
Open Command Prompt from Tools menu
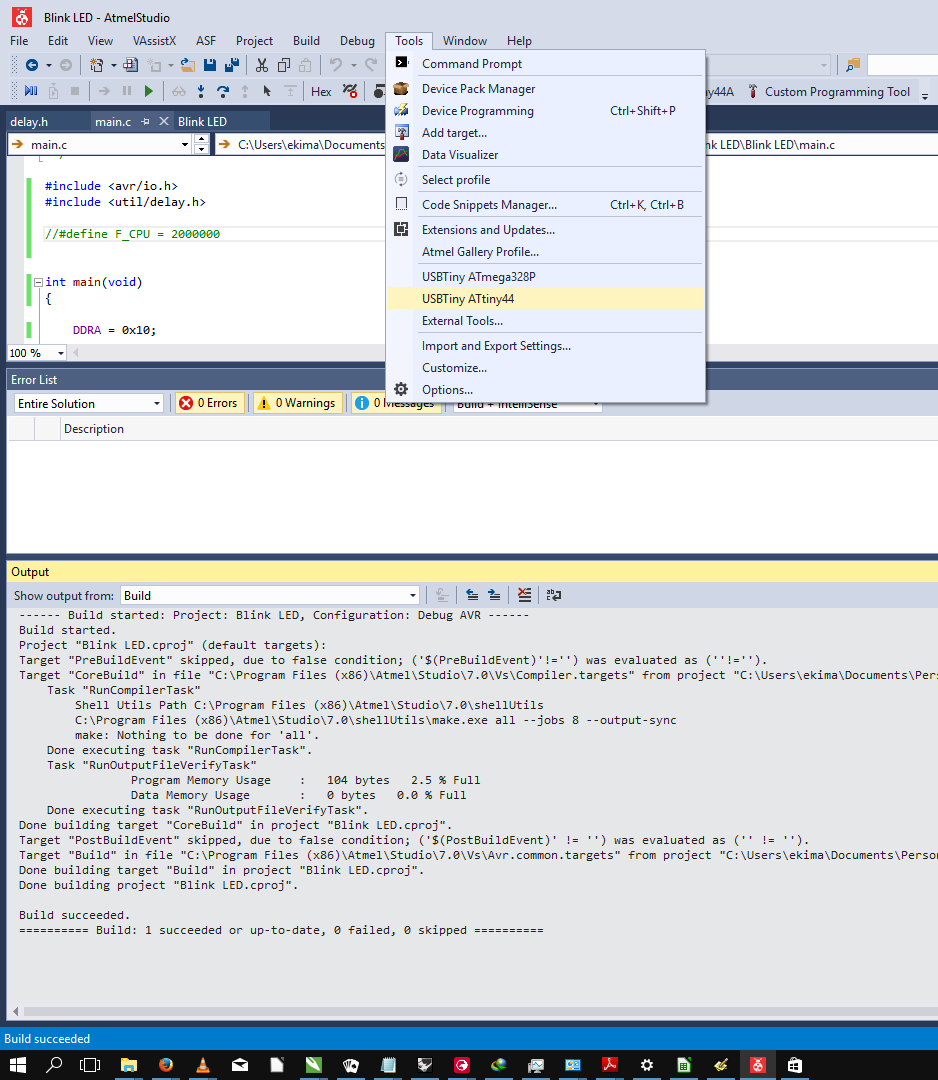545,64
